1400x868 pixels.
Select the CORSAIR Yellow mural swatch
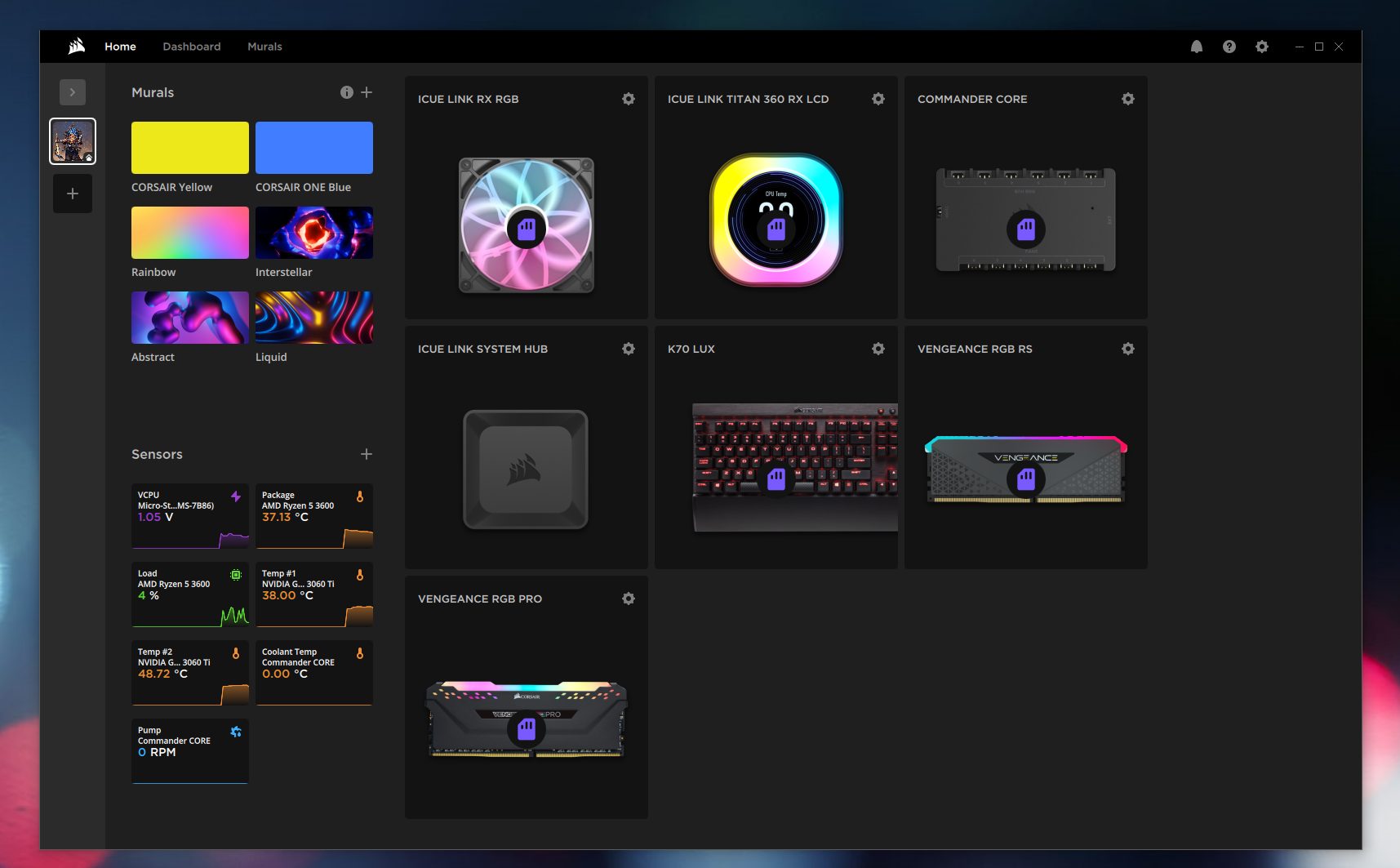[x=190, y=148]
